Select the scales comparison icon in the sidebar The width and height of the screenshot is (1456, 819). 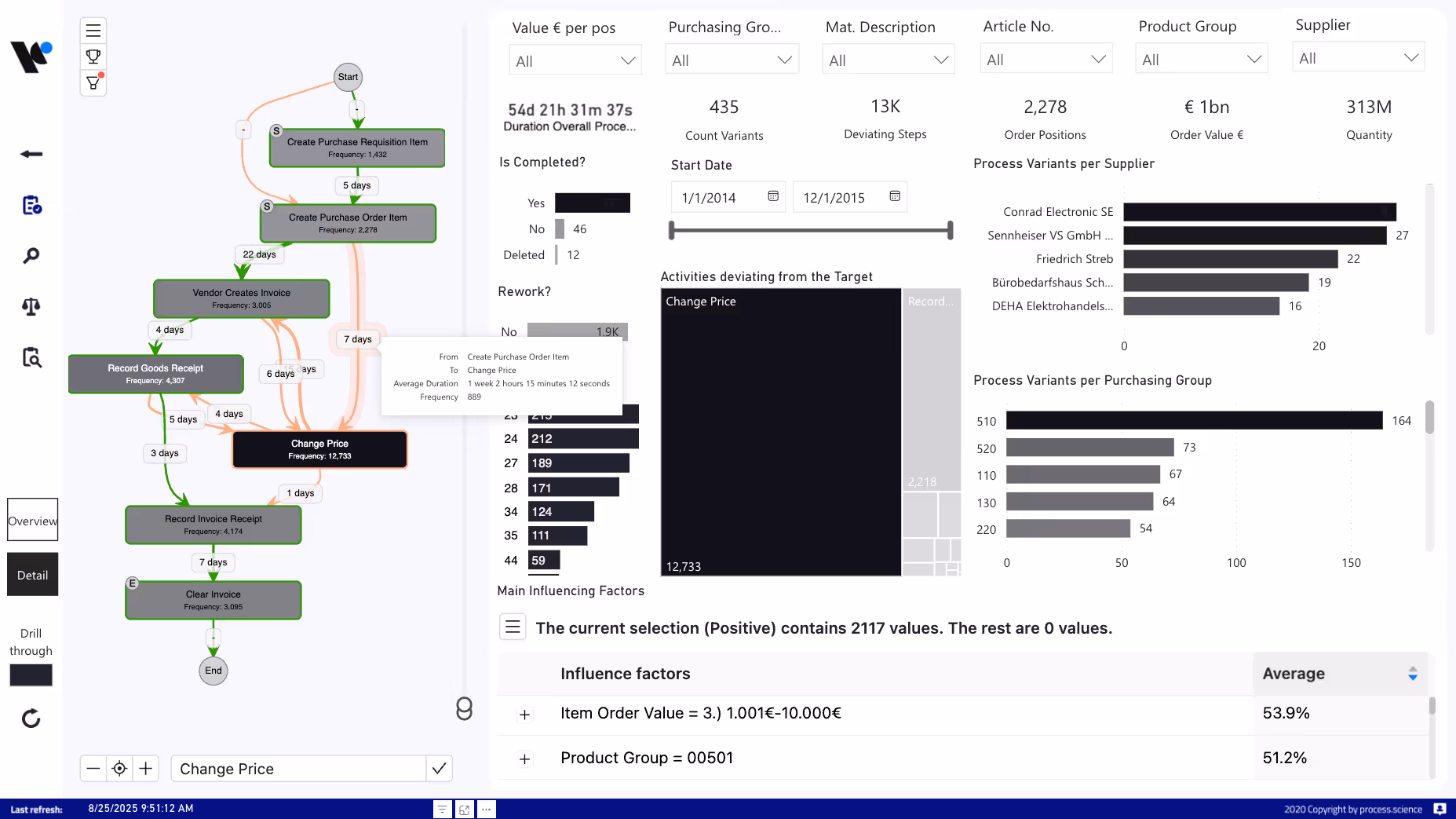31,306
